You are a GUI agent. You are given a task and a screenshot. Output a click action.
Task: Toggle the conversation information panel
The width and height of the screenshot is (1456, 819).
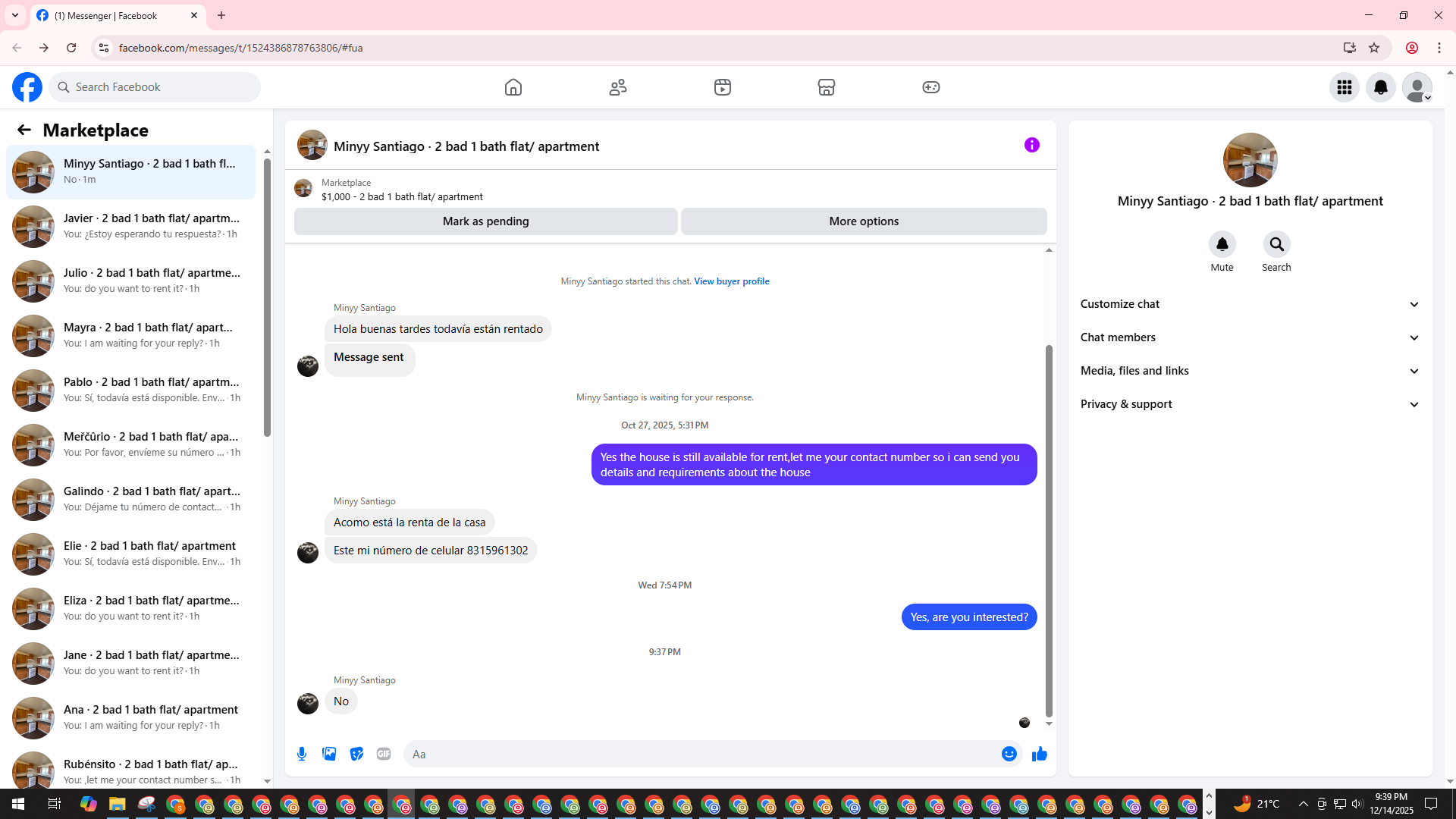[1031, 145]
